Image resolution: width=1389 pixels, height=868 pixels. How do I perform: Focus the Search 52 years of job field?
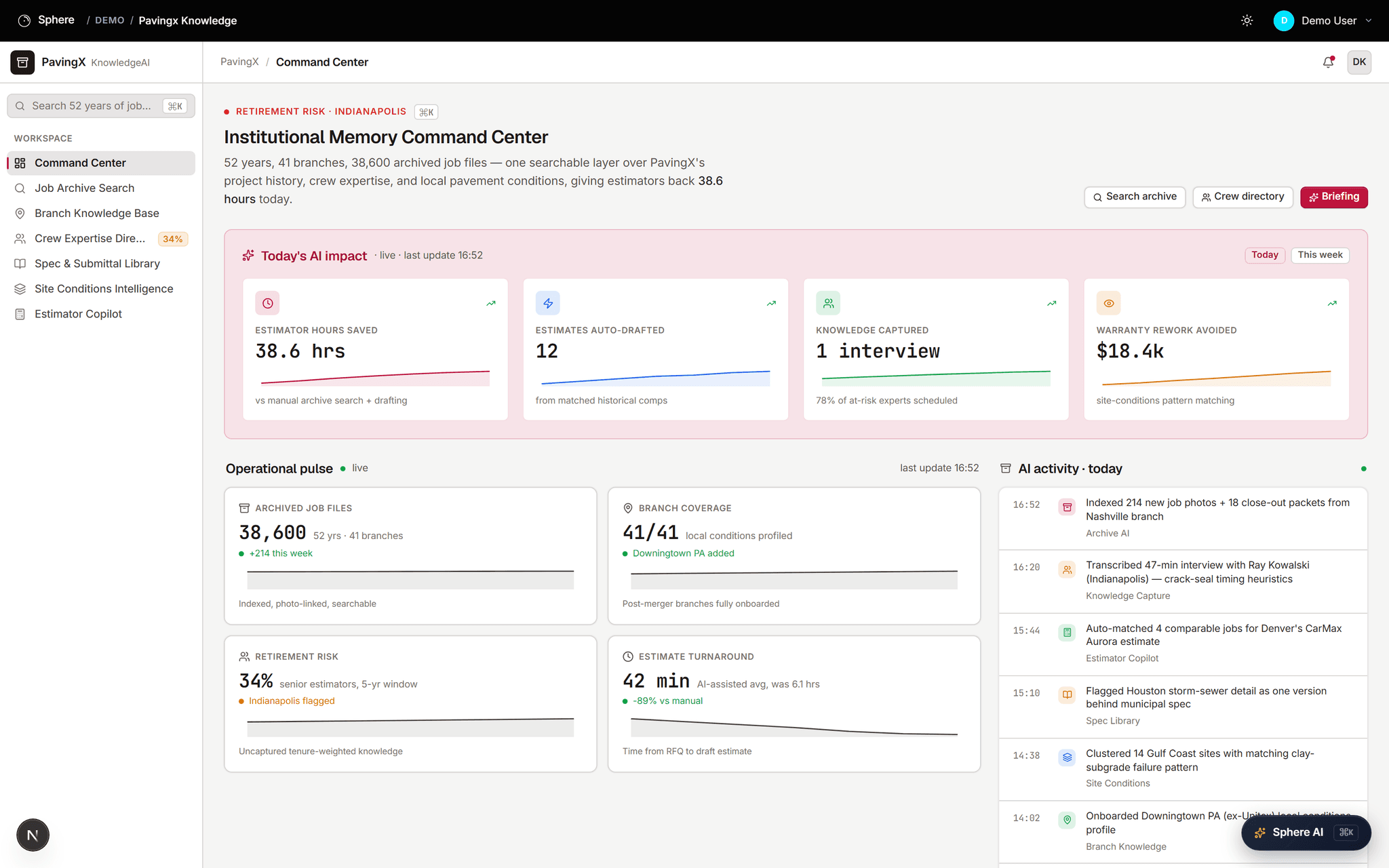click(x=101, y=106)
